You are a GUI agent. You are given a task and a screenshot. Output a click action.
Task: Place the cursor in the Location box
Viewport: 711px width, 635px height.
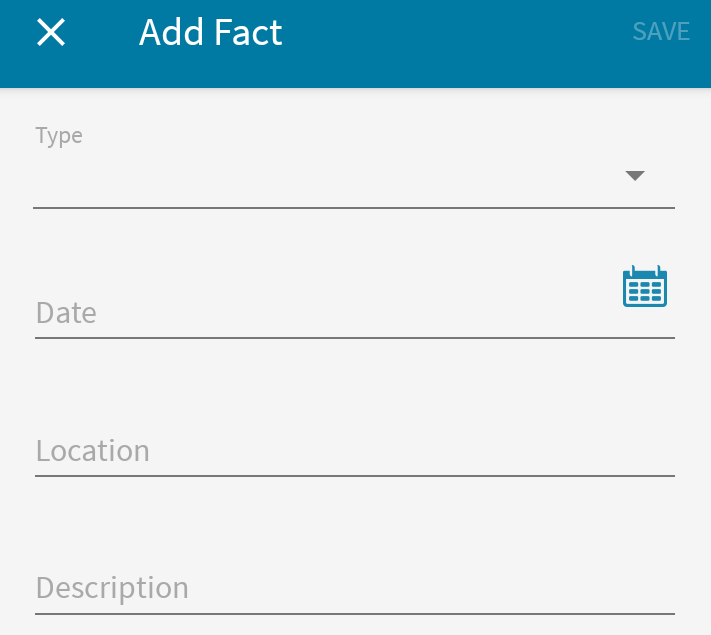(x=355, y=451)
